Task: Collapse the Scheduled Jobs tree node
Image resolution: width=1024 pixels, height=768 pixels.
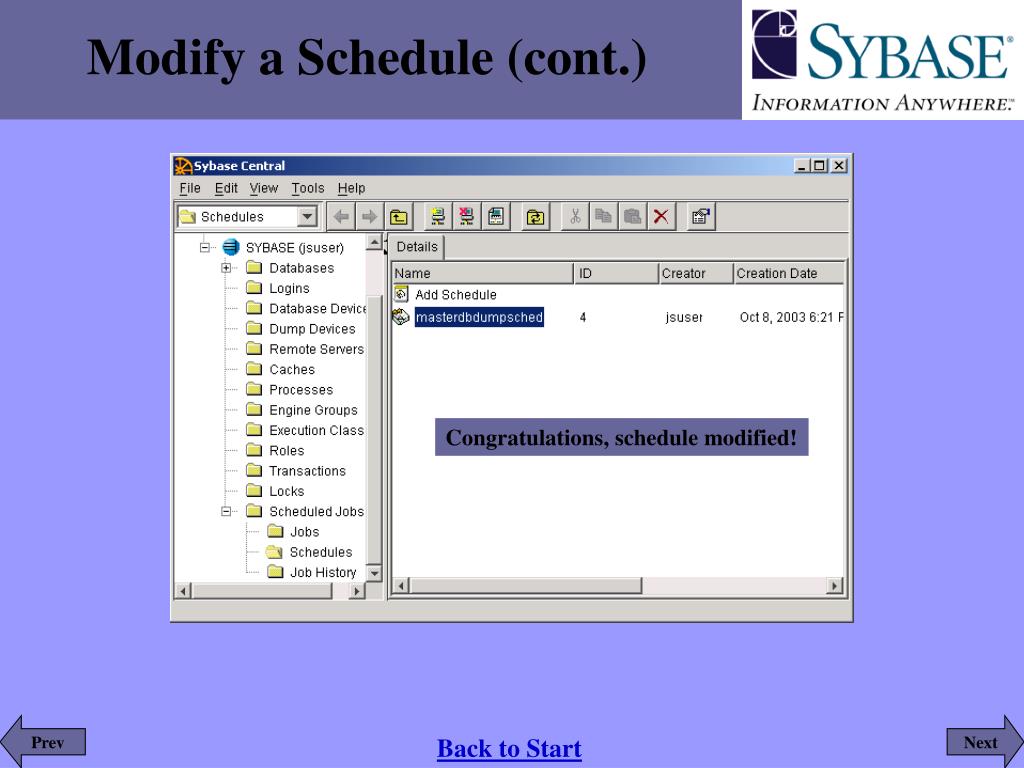Action: point(225,511)
